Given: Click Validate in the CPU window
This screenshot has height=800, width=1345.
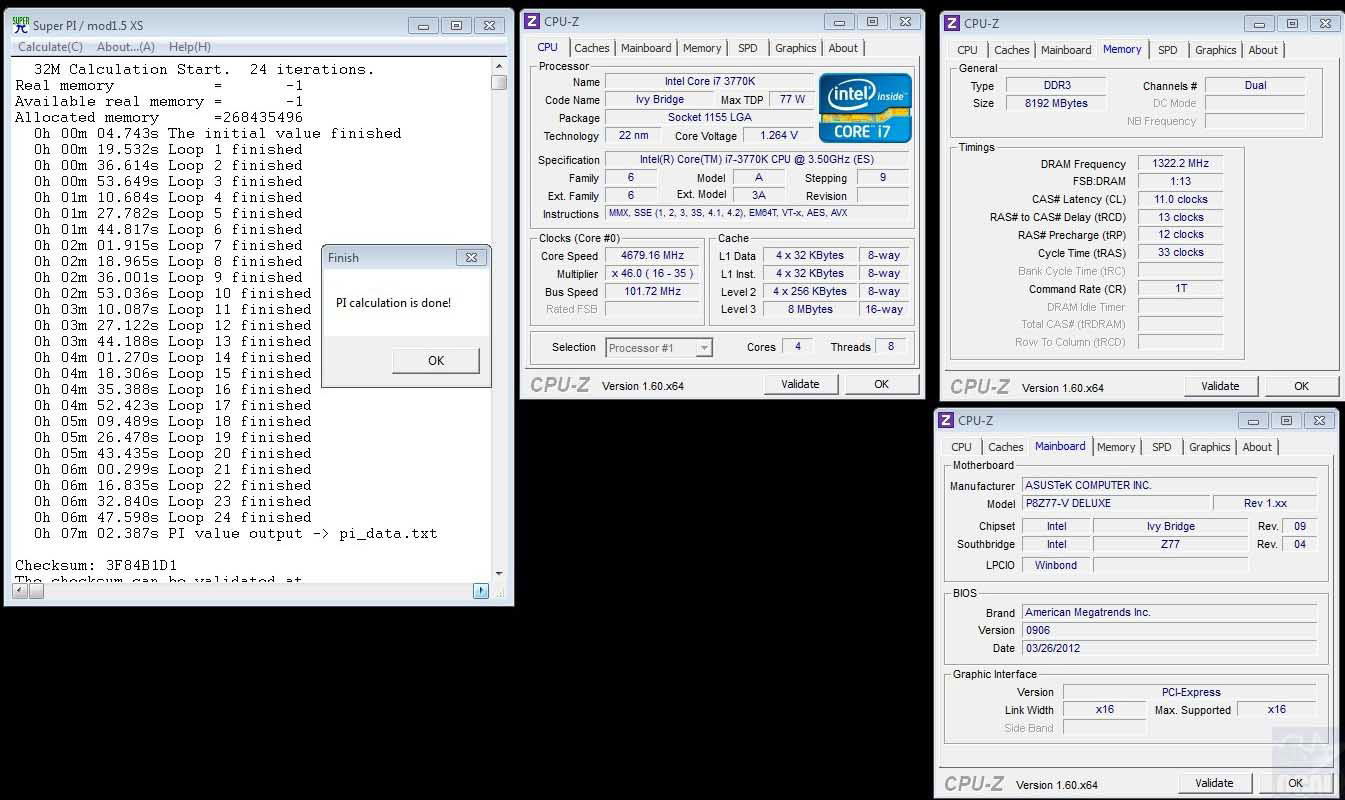Looking at the screenshot, I should [x=800, y=384].
